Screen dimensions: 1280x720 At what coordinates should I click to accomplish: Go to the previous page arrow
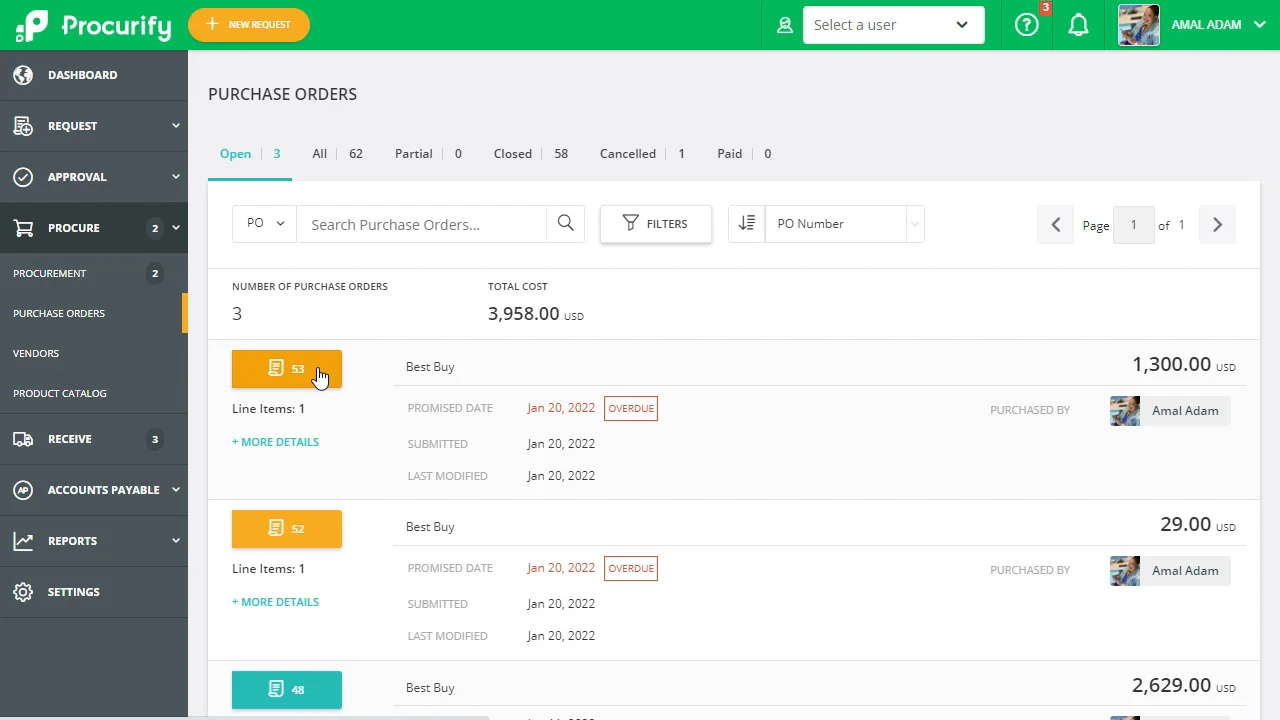point(1055,225)
